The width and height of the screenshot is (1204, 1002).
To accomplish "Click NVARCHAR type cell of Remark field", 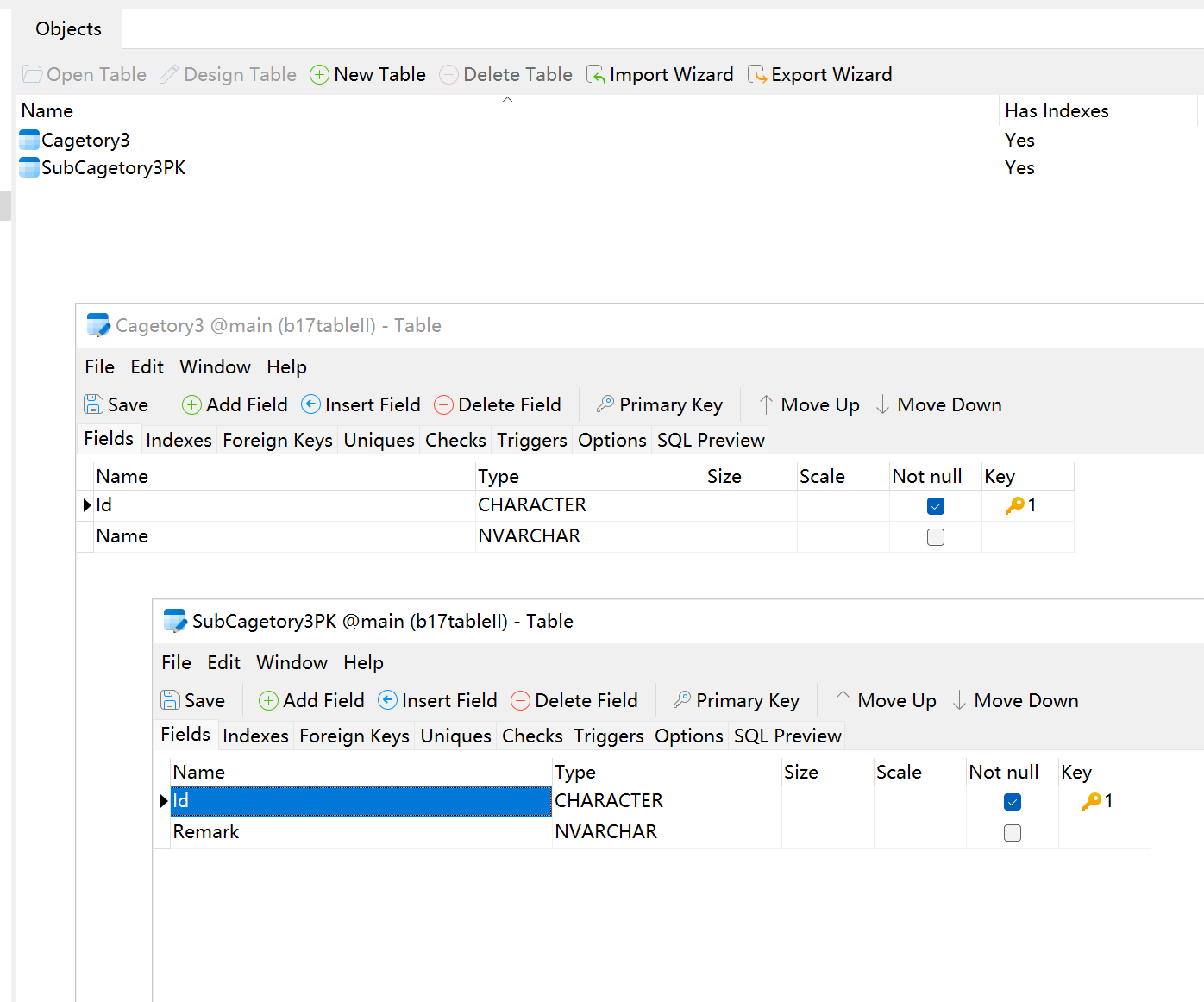I will click(667, 832).
